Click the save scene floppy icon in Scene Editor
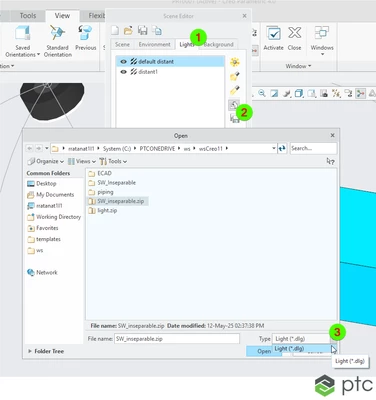Screen dimensions: 376x400 pos(143,31)
